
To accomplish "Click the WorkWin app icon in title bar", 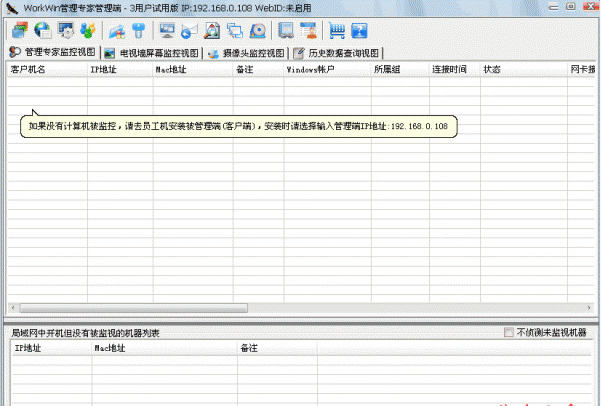I will [x=12, y=8].
